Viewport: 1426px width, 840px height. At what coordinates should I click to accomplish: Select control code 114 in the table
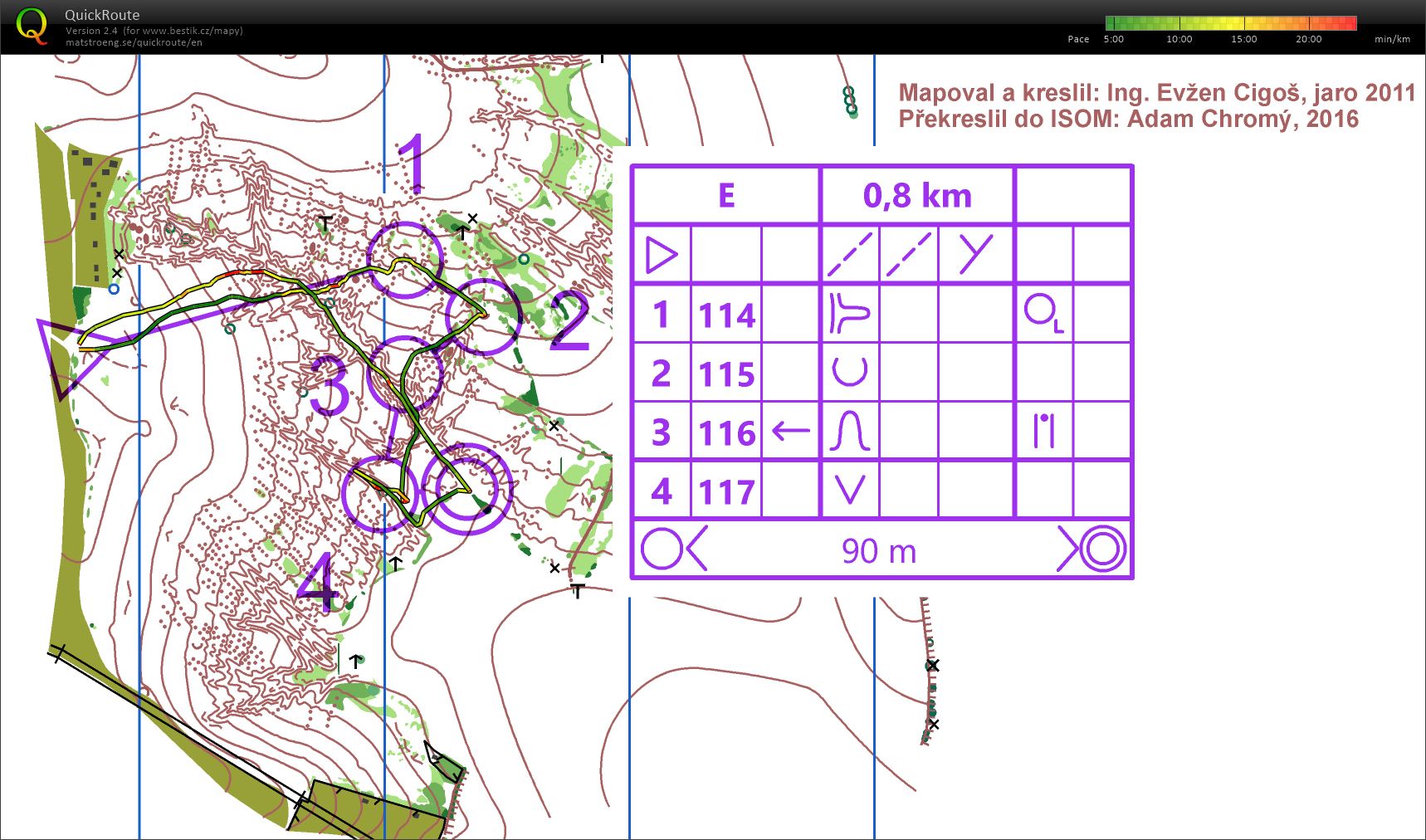(x=726, y=315)
